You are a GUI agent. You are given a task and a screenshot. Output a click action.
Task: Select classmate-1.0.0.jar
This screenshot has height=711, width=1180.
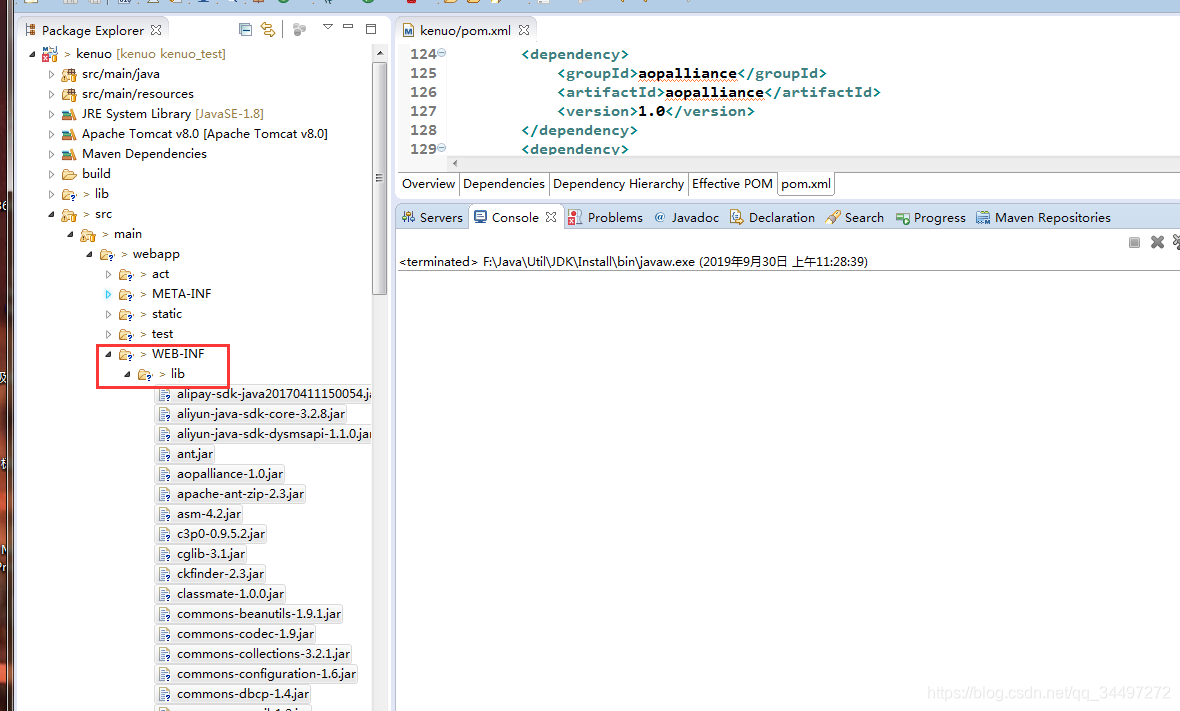click(221, 594)
